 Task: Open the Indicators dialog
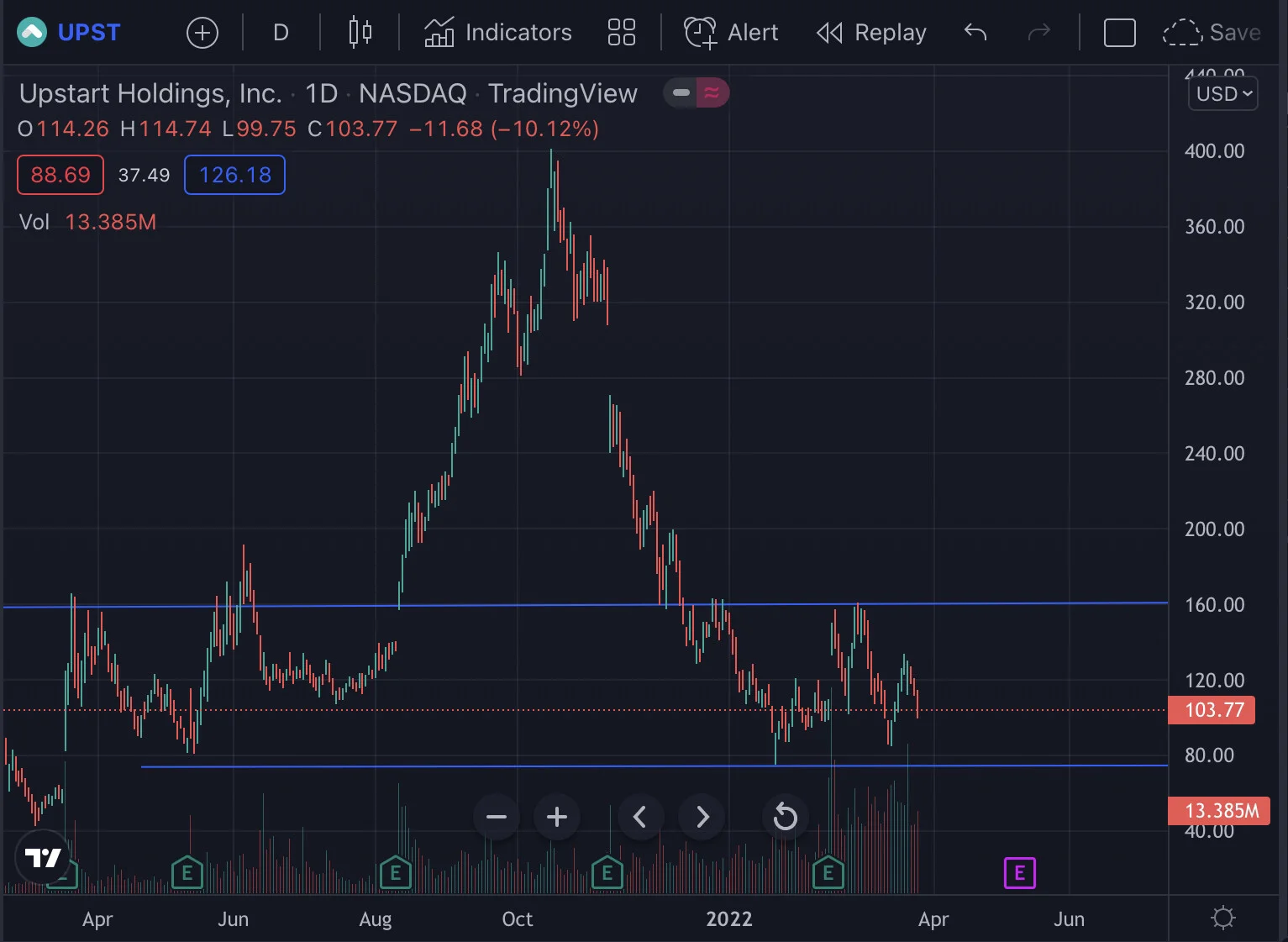(x=497, y=33)
